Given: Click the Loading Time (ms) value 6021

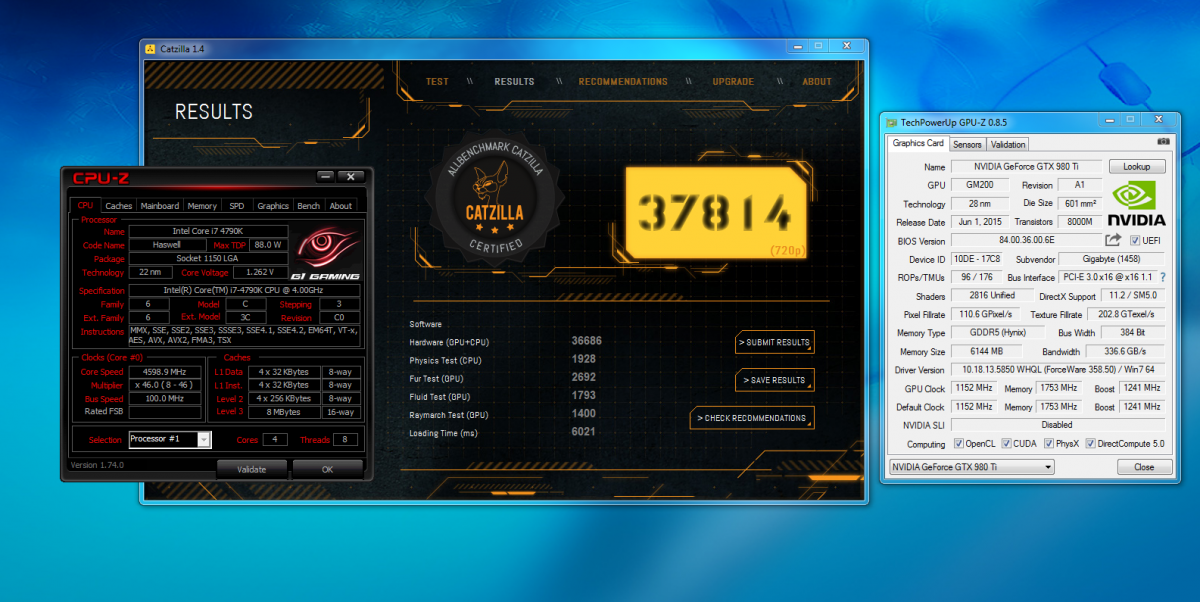Looking at the screenshot, I should click(584, 432).
